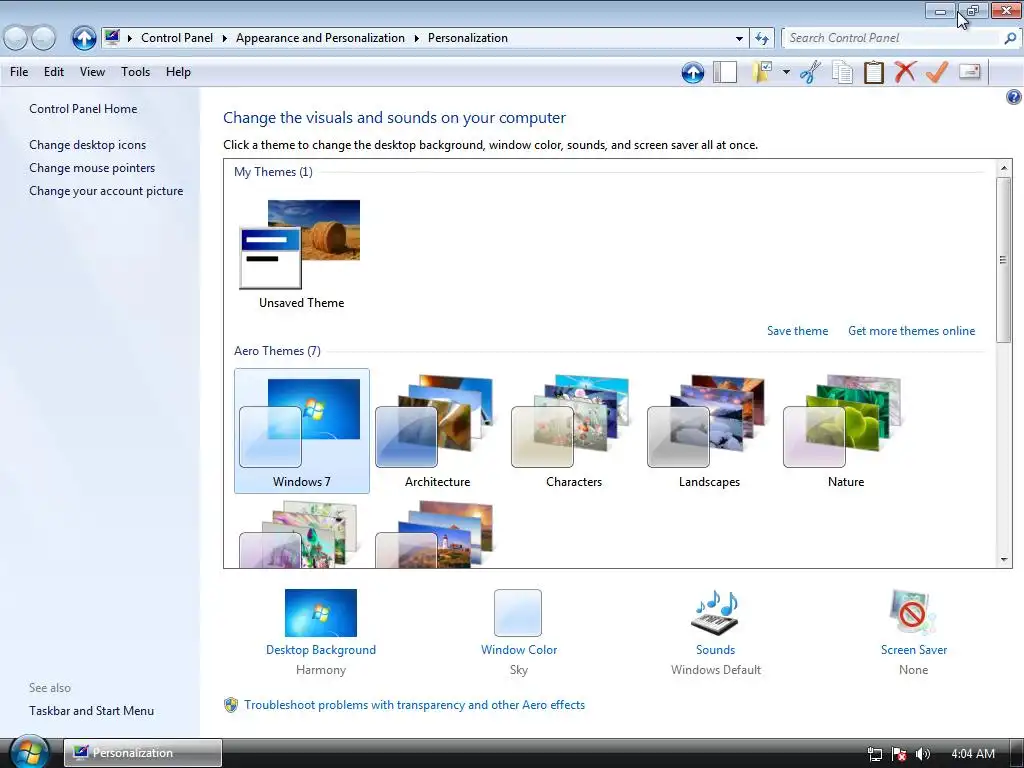Click the Copy toolbar icon
Screen dimensions: 1024x768
coord(842,72)
